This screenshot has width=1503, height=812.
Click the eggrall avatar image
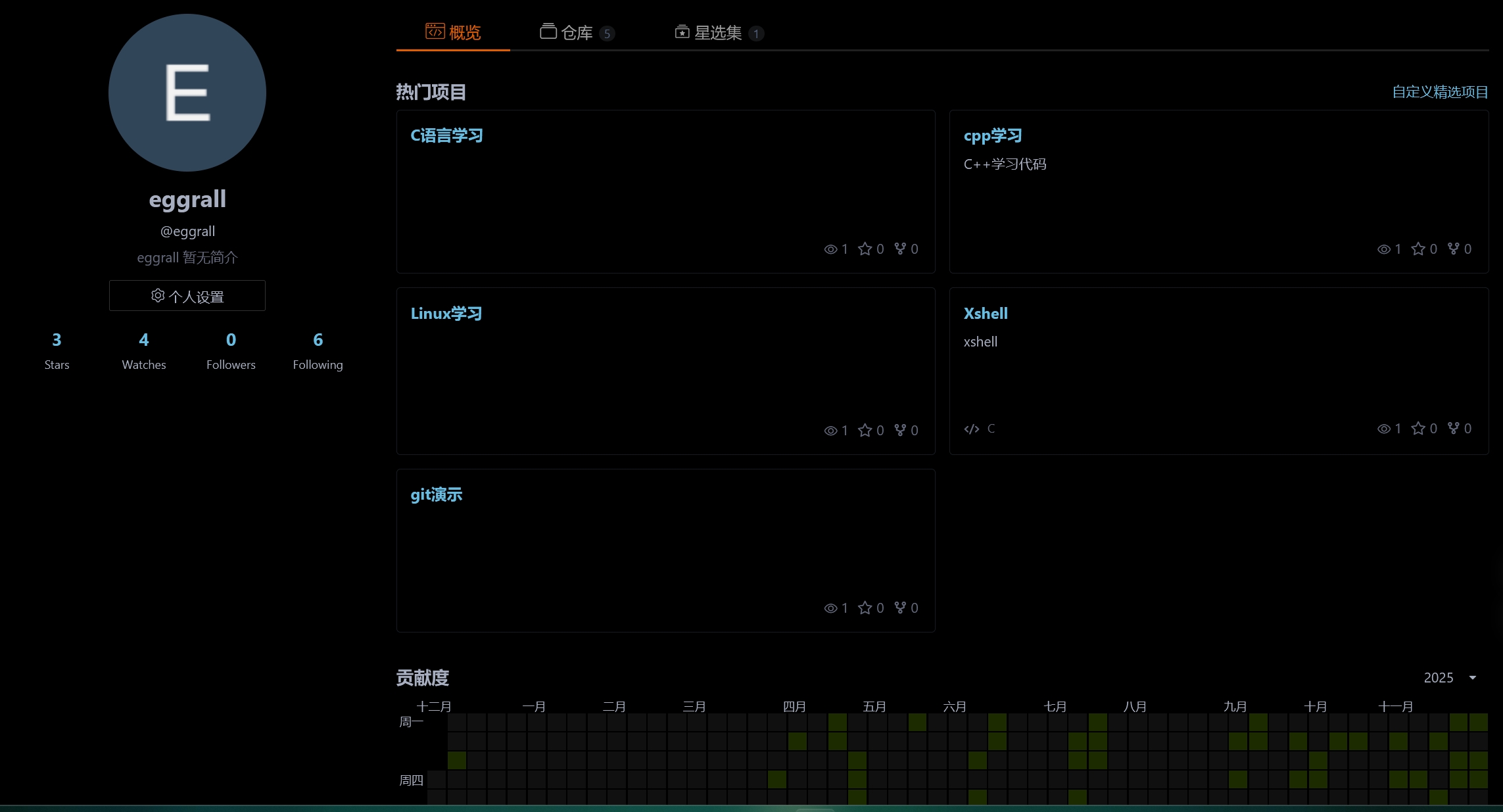click(187, 93)
